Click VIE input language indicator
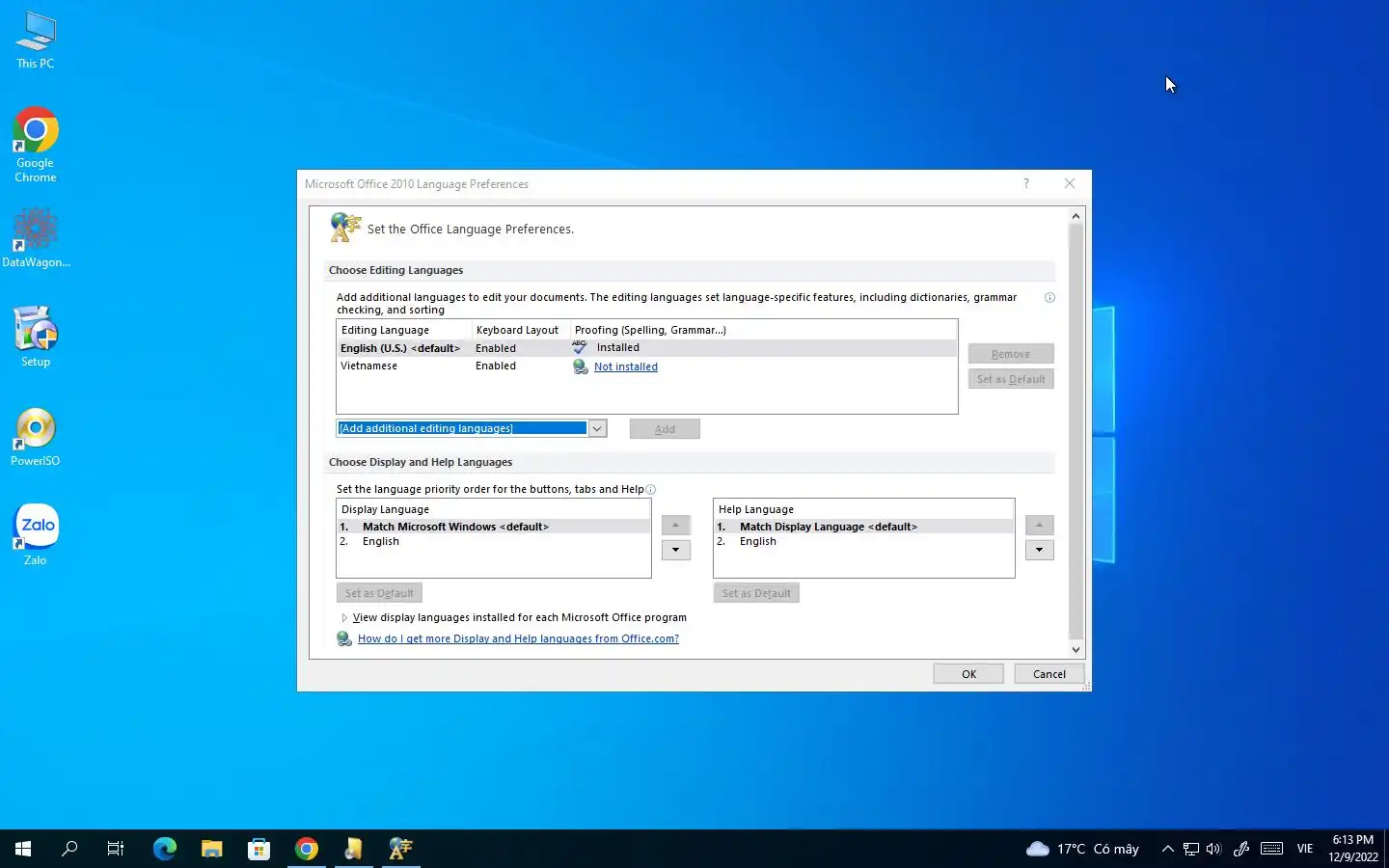1389x868 pixels. pos(1305,849)
